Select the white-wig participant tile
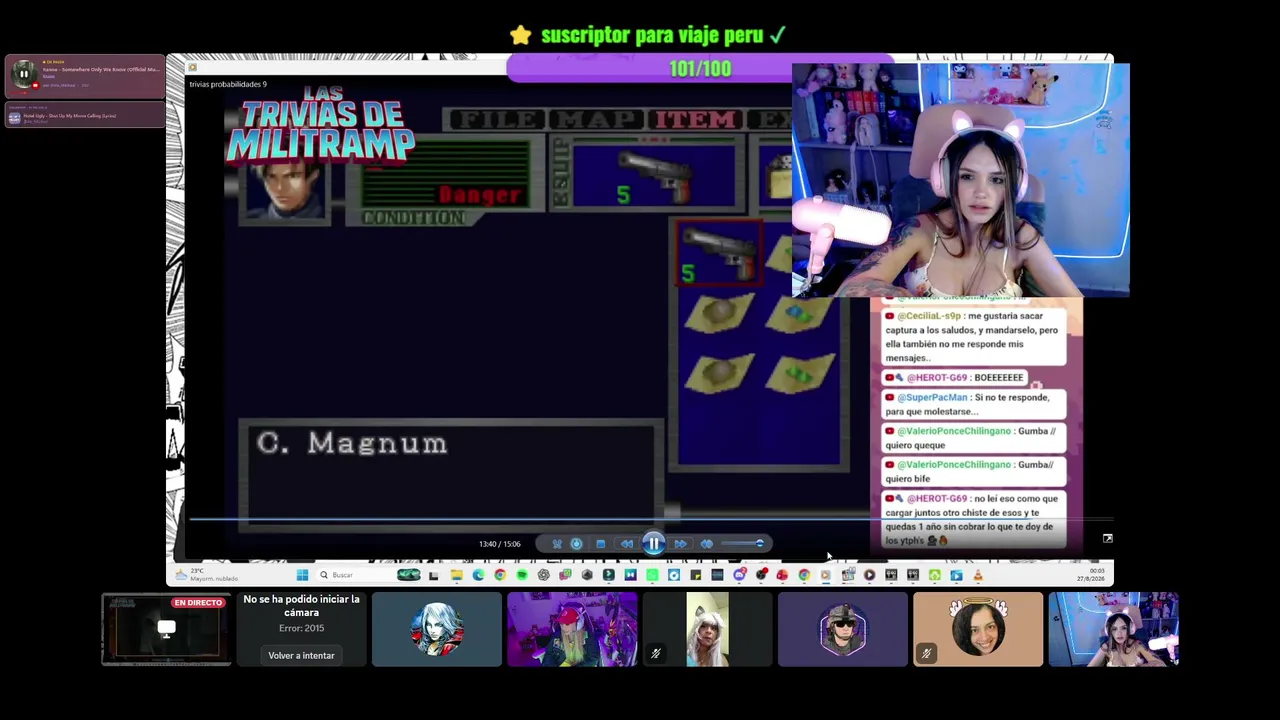This screenshot has height=720, width=1280. tap(707, 629)
